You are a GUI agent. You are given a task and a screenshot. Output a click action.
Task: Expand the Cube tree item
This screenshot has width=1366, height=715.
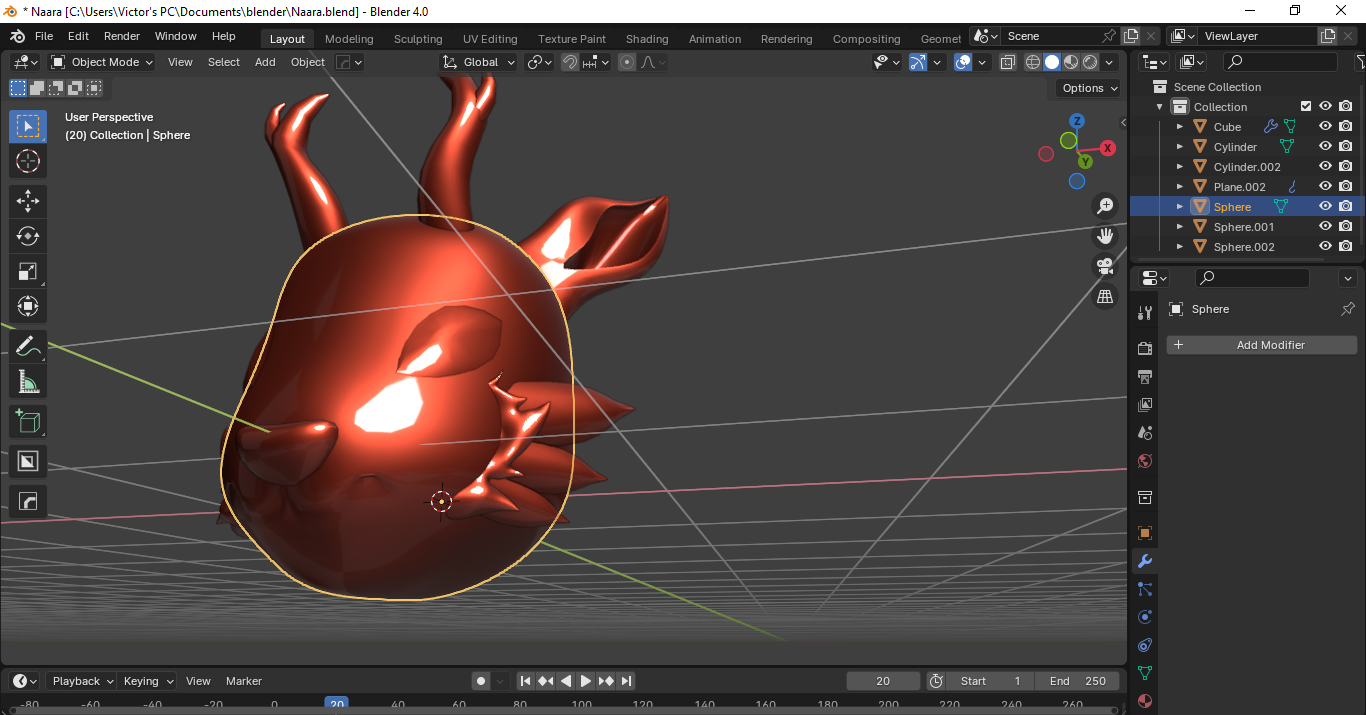click(x=1180, y=126)
